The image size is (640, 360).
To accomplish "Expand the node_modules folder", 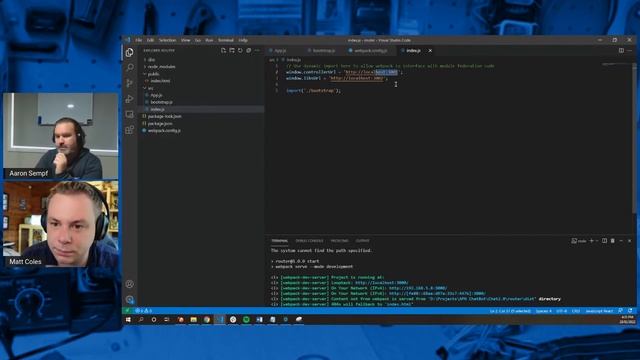I will point(161,67).
